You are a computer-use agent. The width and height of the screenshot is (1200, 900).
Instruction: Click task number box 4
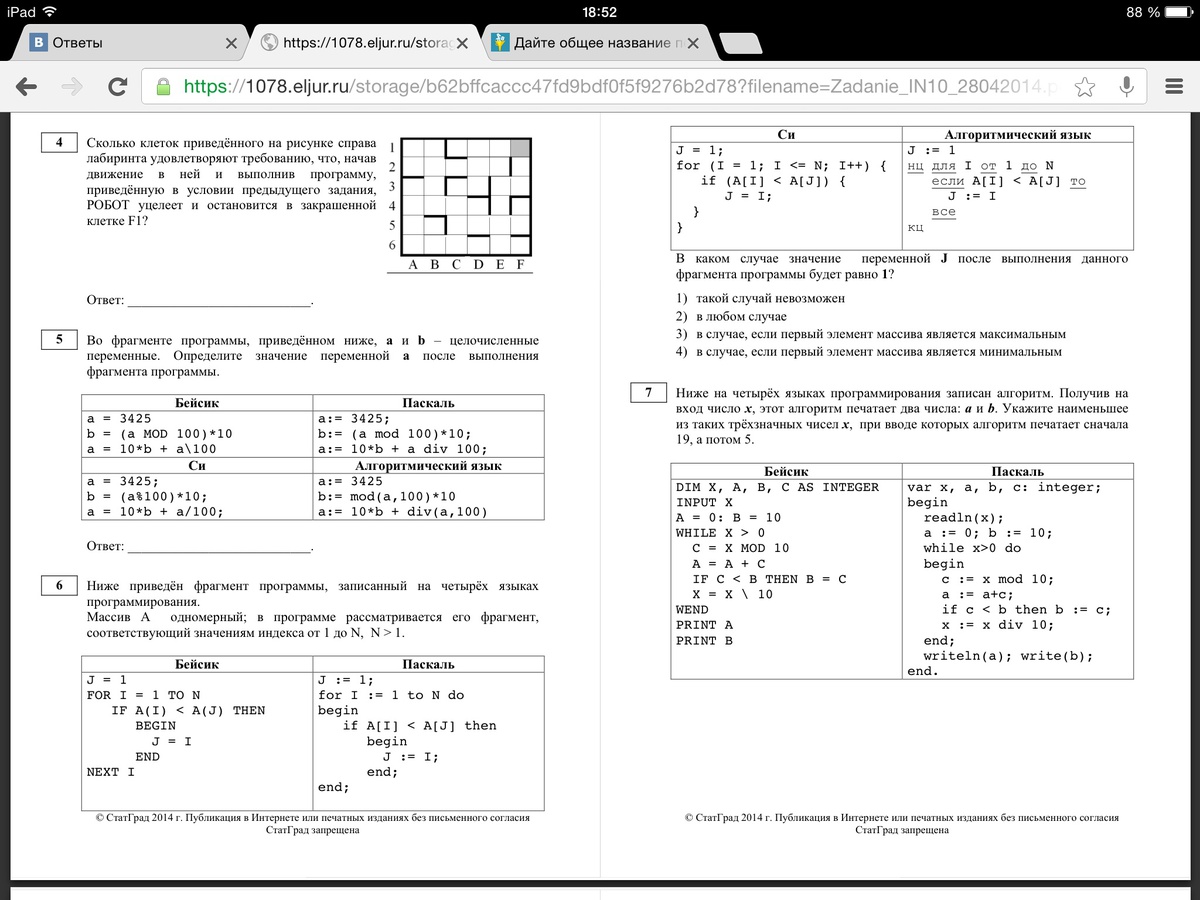click(59, 142)
